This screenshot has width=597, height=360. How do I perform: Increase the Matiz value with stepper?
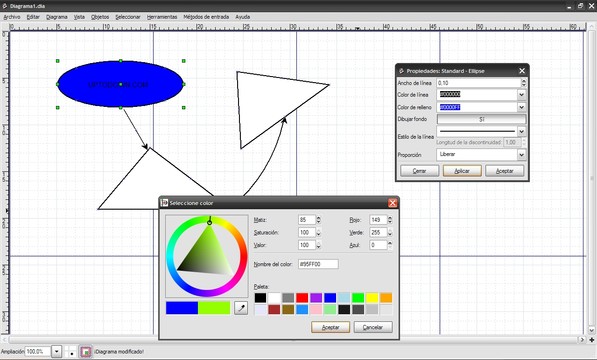click(x=319, y=218)
